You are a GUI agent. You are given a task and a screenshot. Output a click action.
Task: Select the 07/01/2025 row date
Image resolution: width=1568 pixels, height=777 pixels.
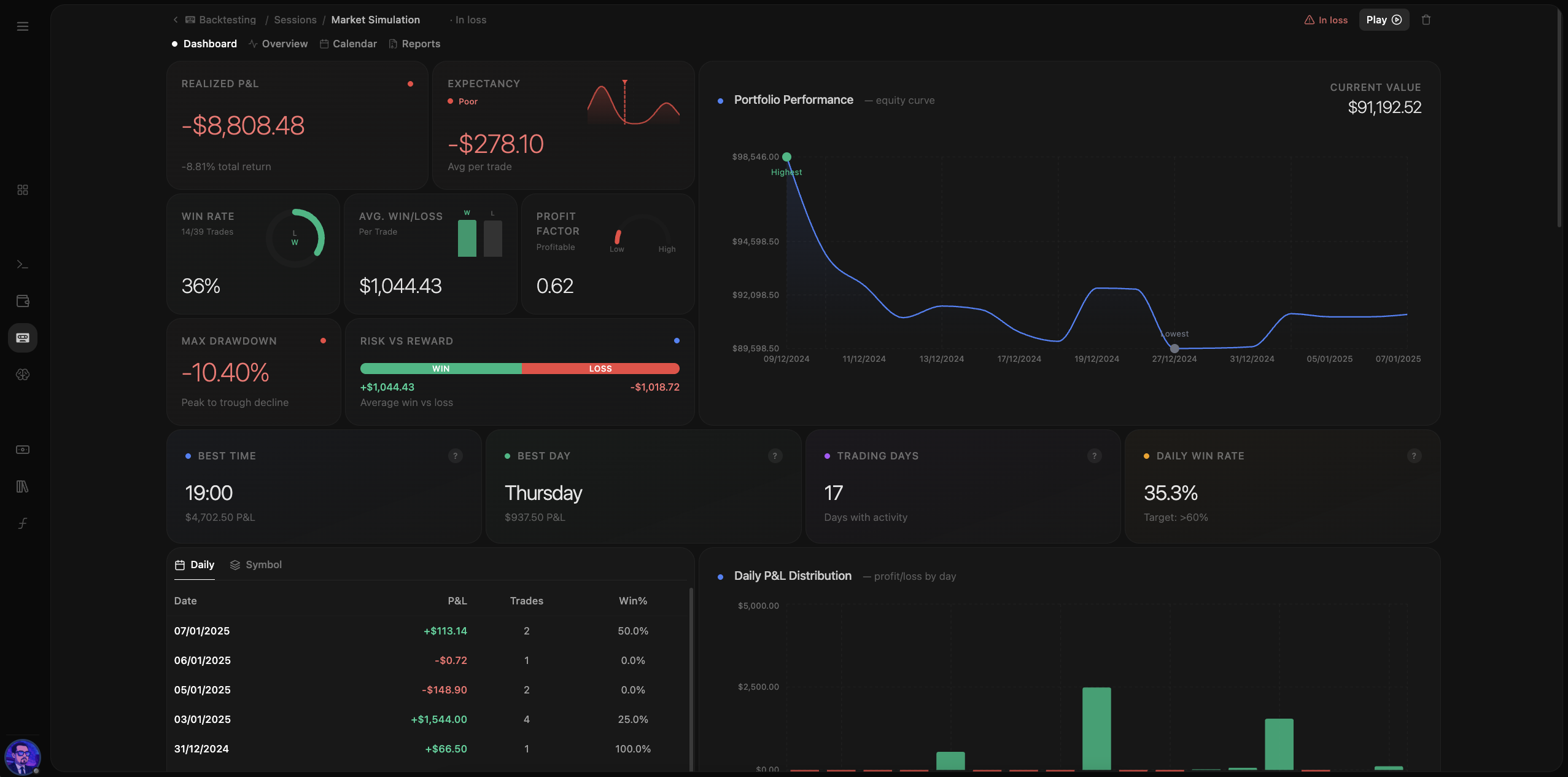point(202,631)
